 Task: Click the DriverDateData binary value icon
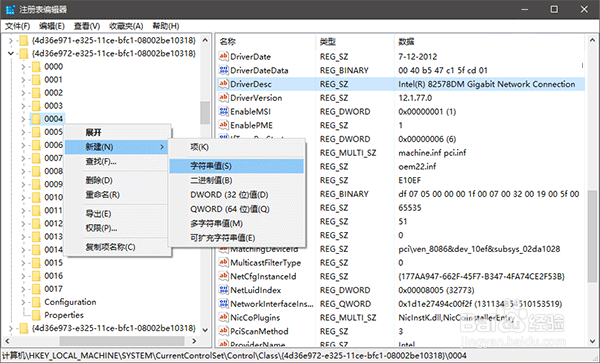click(x=223, y=70)
